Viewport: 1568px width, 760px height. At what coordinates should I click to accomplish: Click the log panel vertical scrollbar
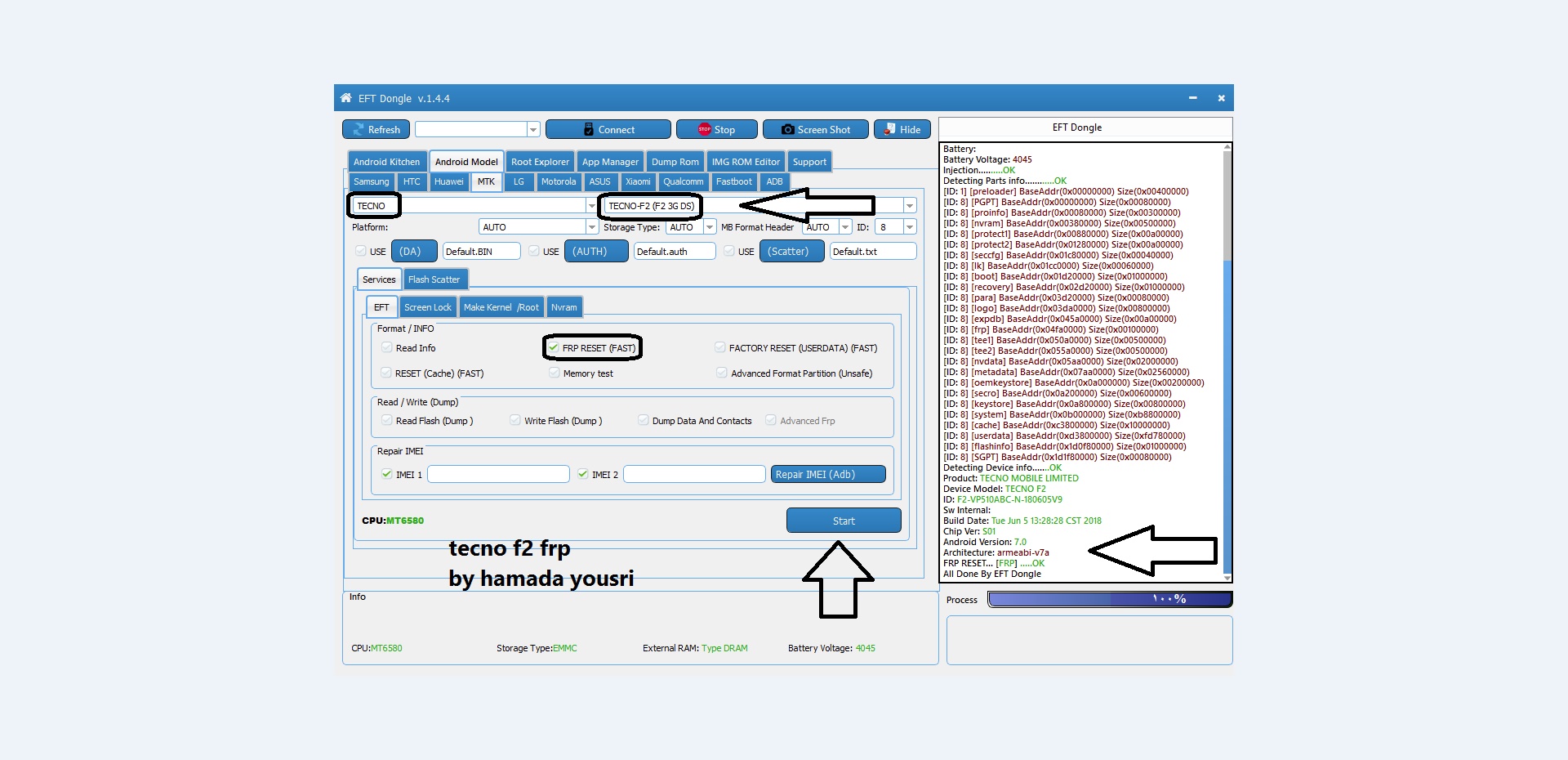click(1227, 362)
